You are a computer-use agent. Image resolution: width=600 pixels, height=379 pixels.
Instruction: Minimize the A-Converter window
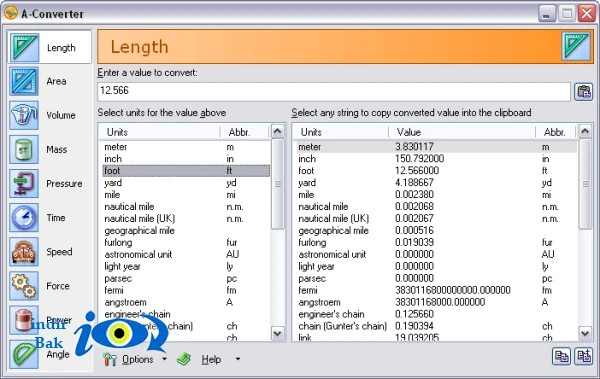click(547, 13)
